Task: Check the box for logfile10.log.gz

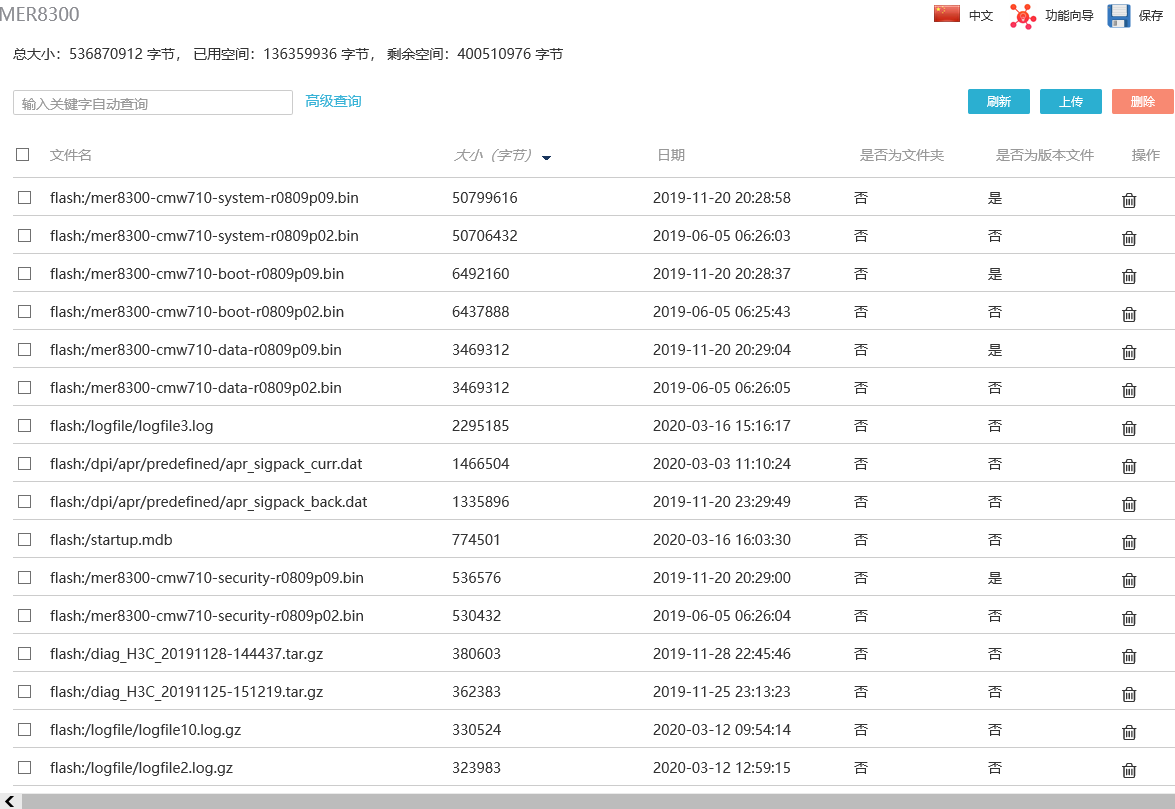Action: [x=25, y=730]
